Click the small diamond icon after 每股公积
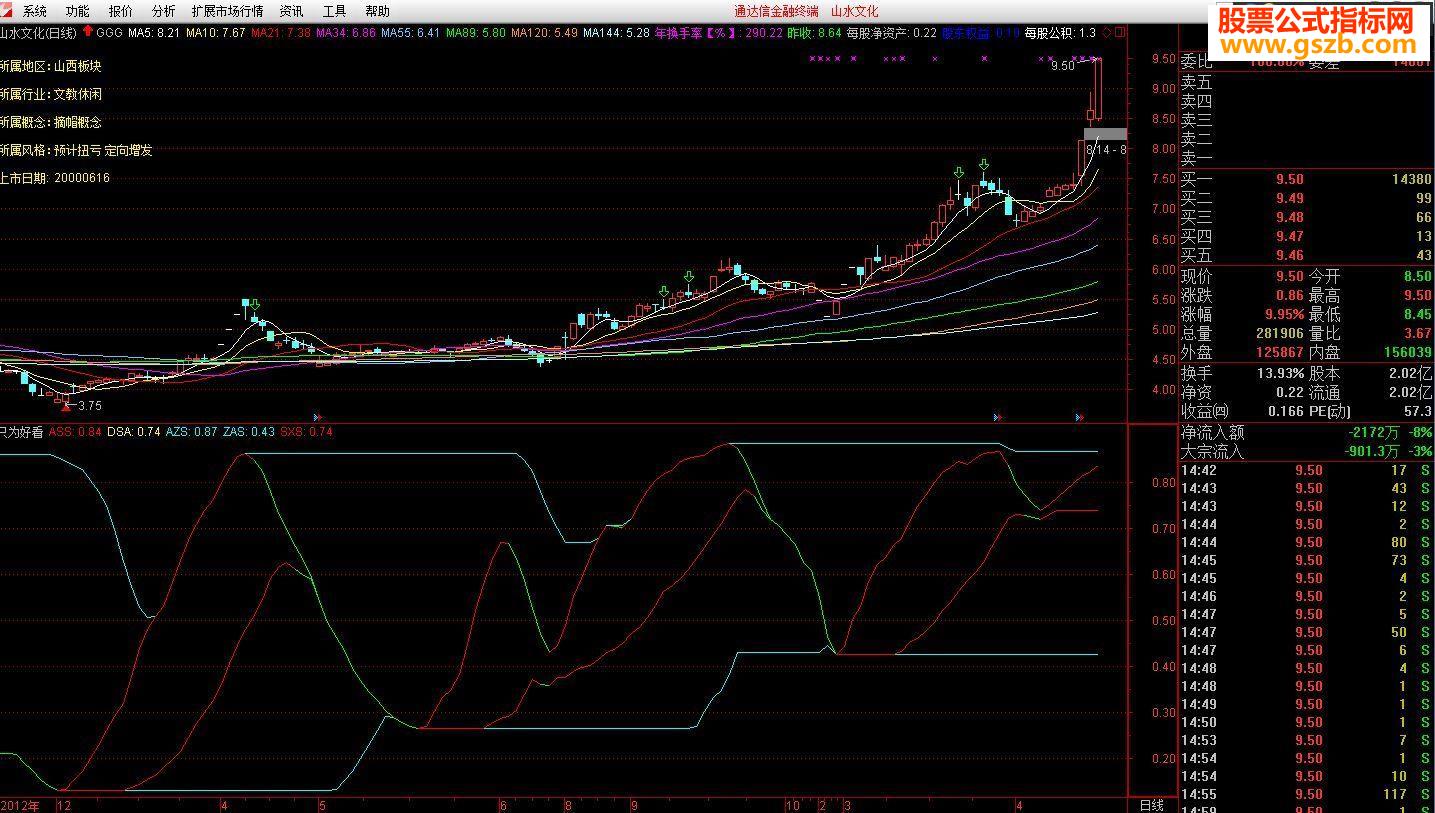 pos(1108,32)
